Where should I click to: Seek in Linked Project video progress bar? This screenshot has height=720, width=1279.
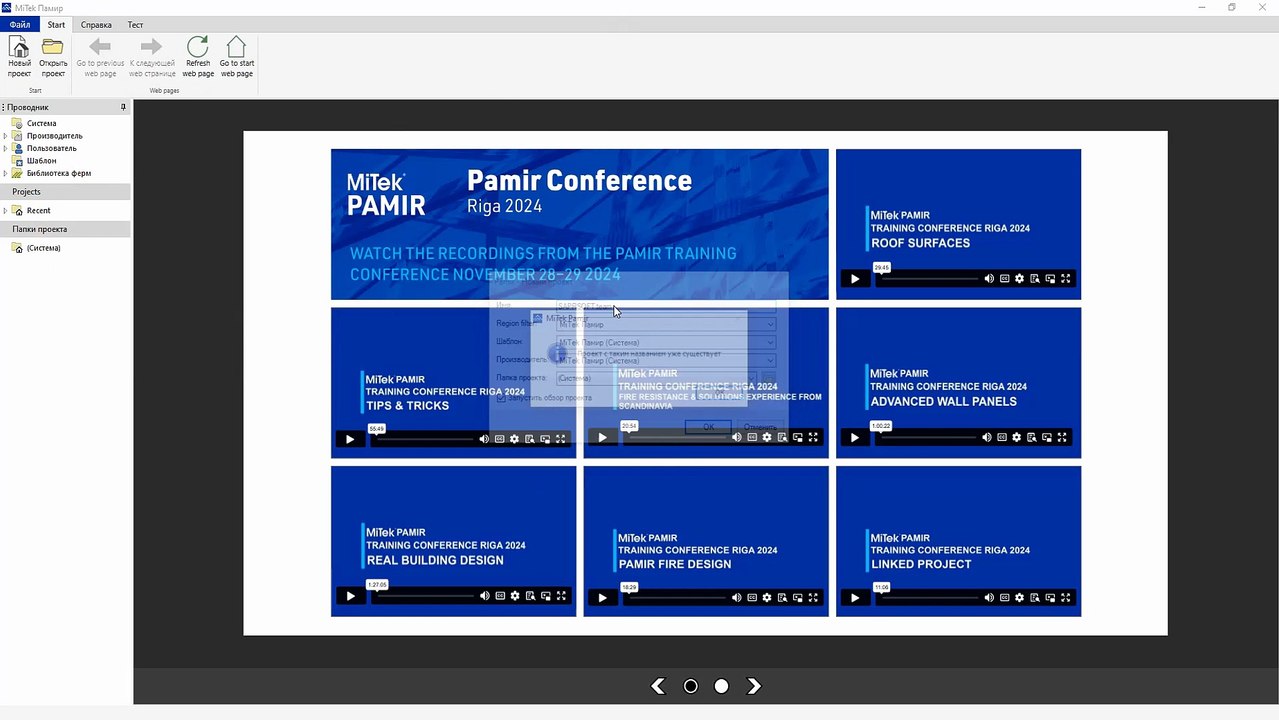928,598
